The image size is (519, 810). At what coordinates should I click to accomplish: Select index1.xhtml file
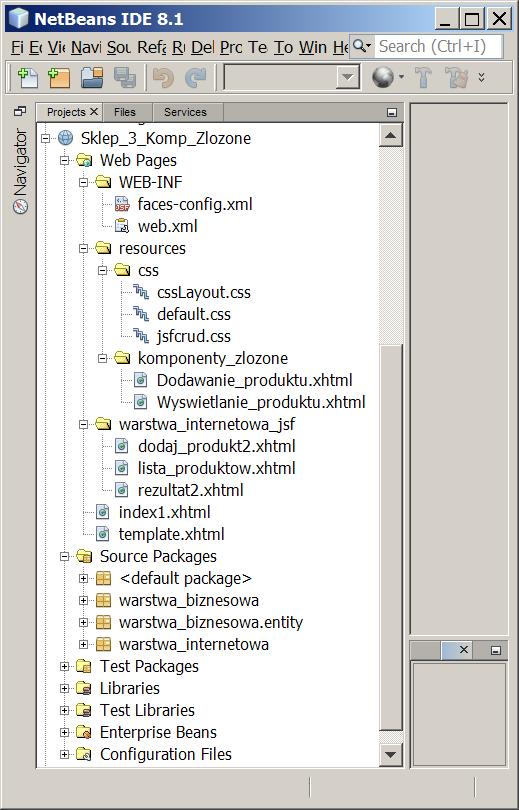pos(164,512)
